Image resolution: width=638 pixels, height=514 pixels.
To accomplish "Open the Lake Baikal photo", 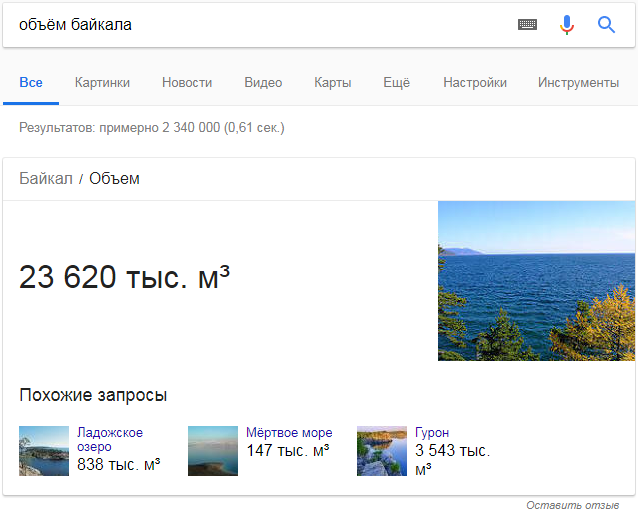I will pos(536,281).
